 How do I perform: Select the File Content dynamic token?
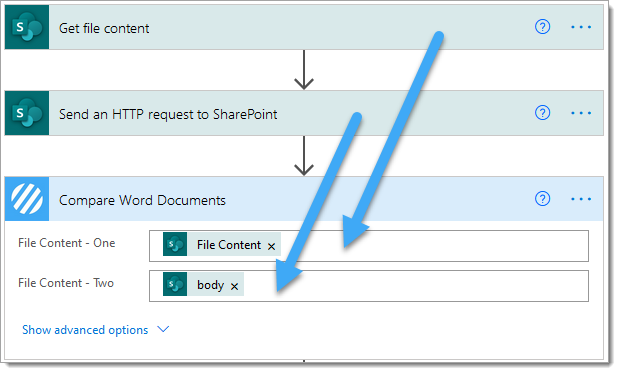221,244
